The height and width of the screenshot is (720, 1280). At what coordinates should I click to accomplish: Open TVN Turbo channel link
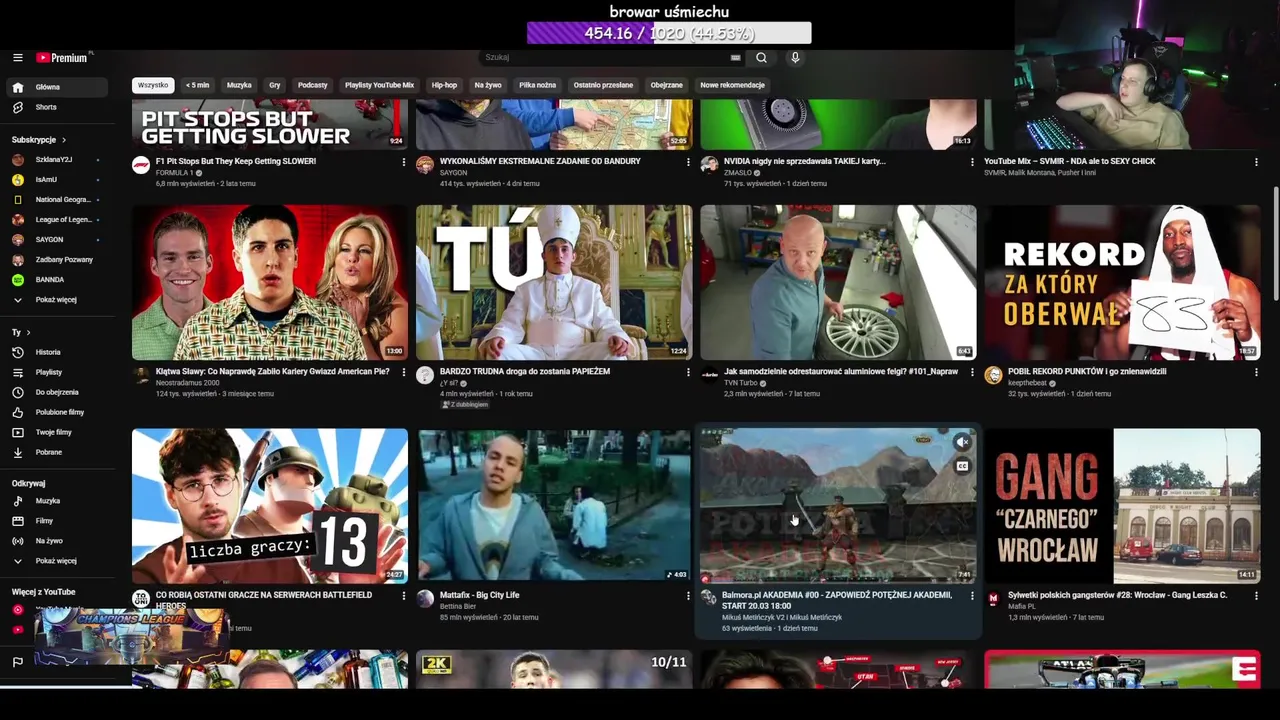[741, 383]
